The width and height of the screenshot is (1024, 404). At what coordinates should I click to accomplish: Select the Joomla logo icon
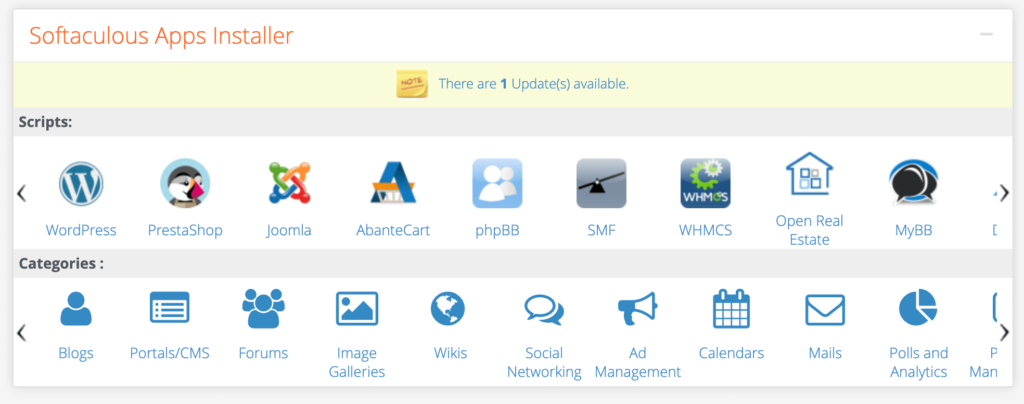pos(289,183)
